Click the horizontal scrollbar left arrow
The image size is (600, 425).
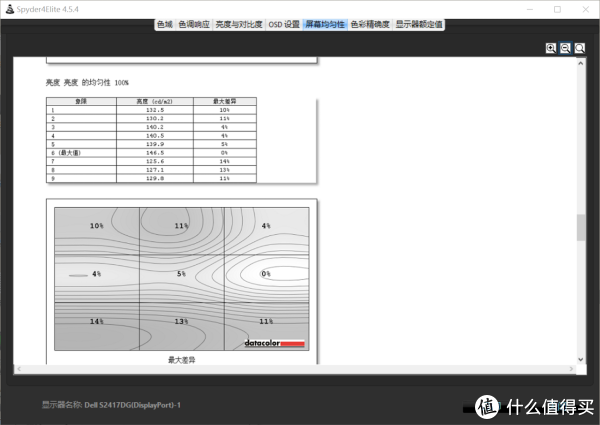19,369
